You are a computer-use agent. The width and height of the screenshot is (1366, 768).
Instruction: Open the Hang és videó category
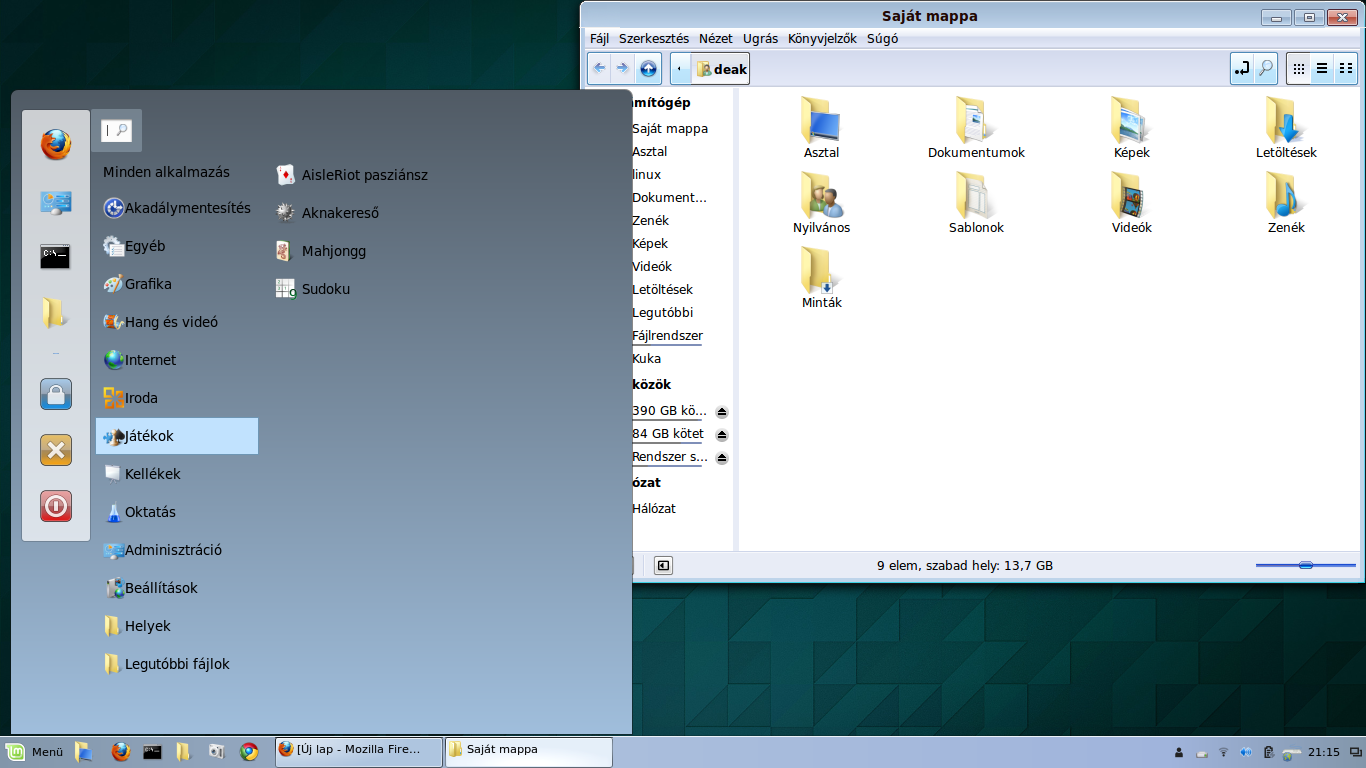pos(177,322)
